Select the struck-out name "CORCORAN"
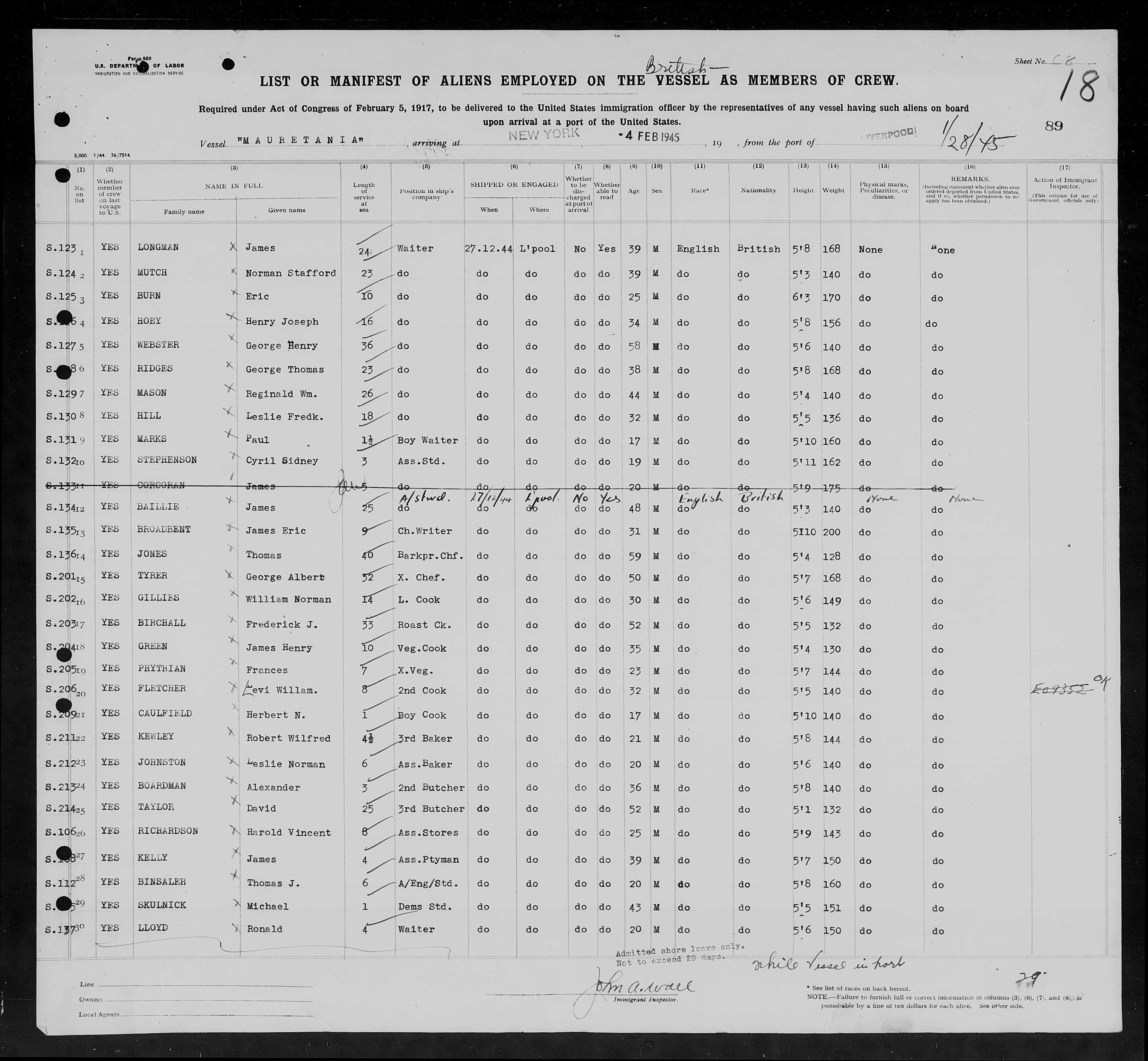Viewport: 1148px width, 1061px height. pyautogui.click(x=161, y=485)
